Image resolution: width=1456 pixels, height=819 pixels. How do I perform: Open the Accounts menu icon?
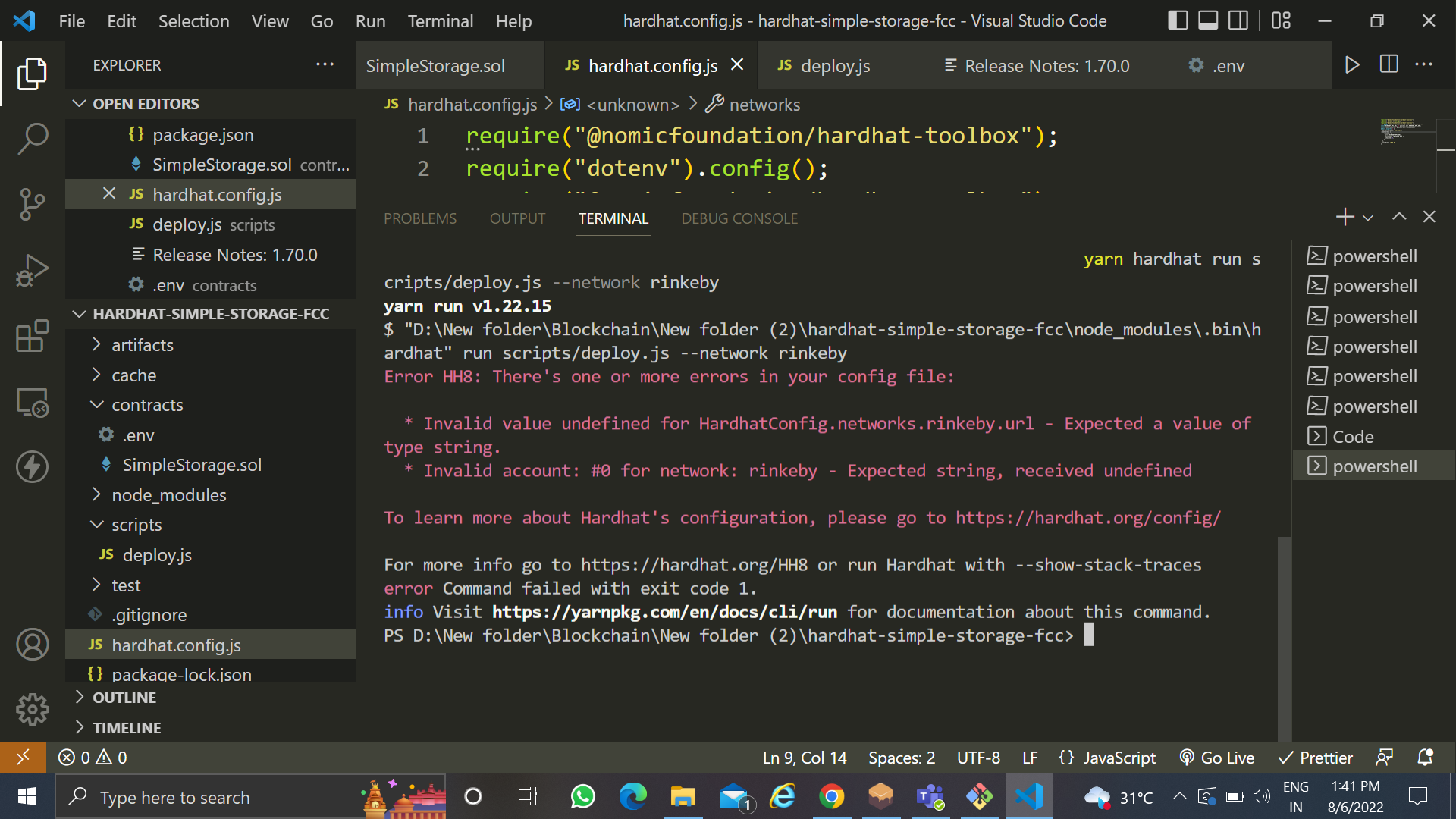[32, 645]
